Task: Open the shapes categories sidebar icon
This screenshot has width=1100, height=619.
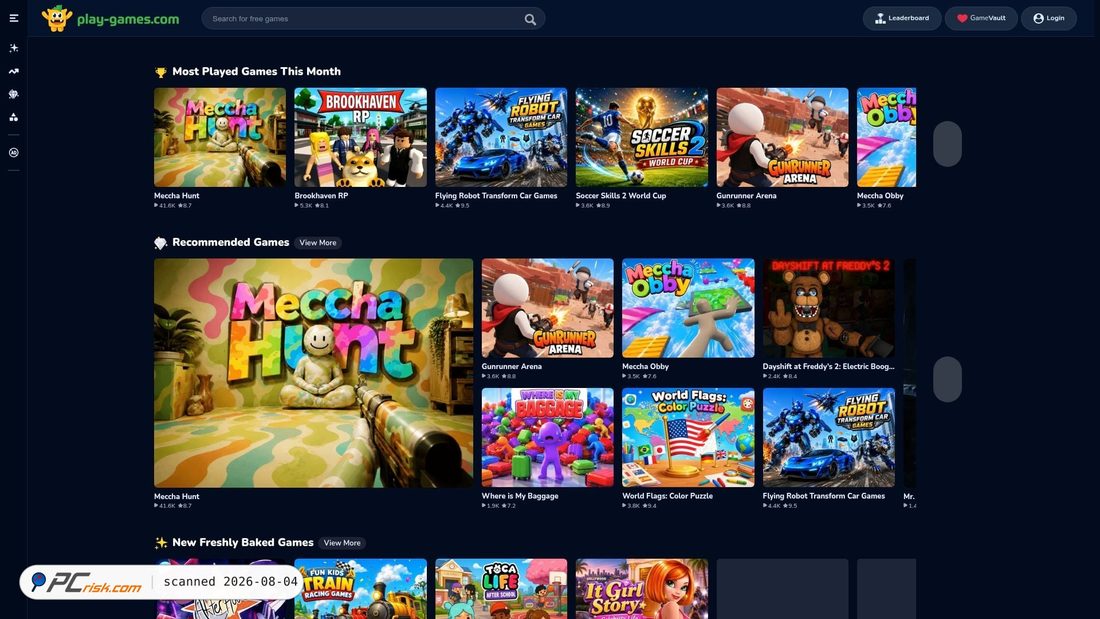Action: pyautogui.click(x=13, y=117)
